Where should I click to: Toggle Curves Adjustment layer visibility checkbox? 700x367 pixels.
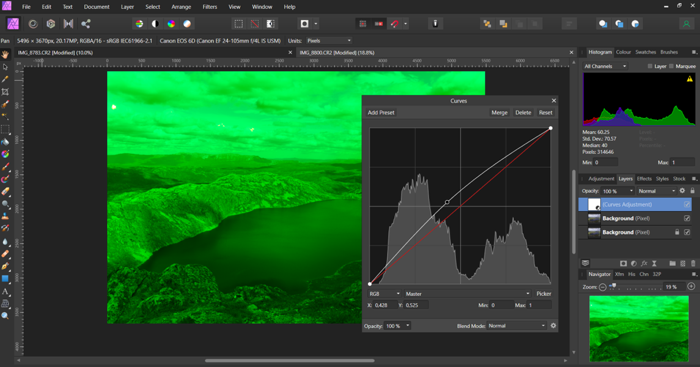[x=687, y=204]
